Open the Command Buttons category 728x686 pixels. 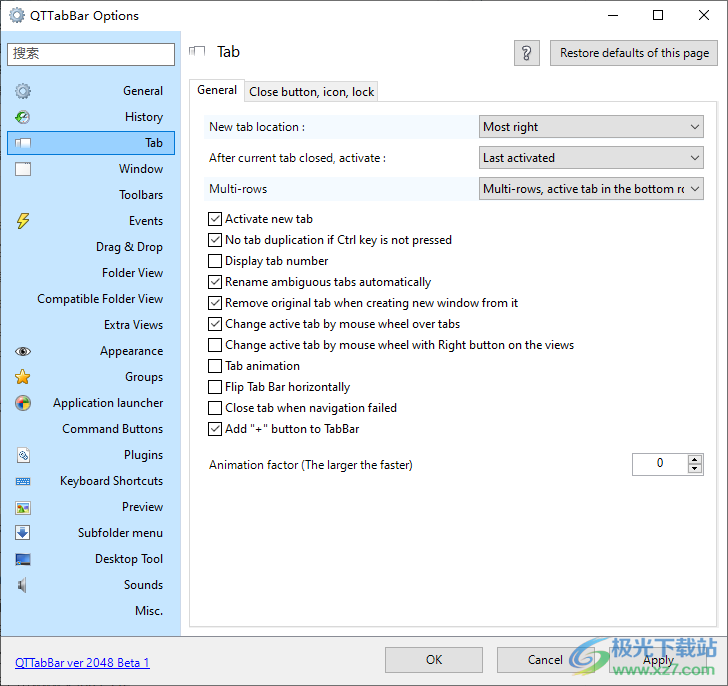(91, 429)
